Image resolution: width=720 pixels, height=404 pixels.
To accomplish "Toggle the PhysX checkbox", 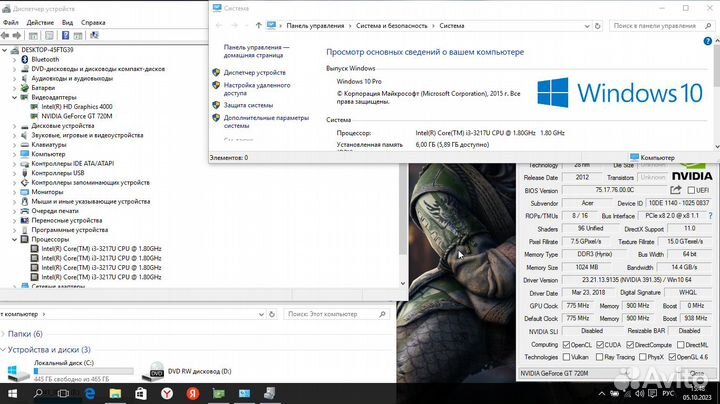I will point(642,357).
